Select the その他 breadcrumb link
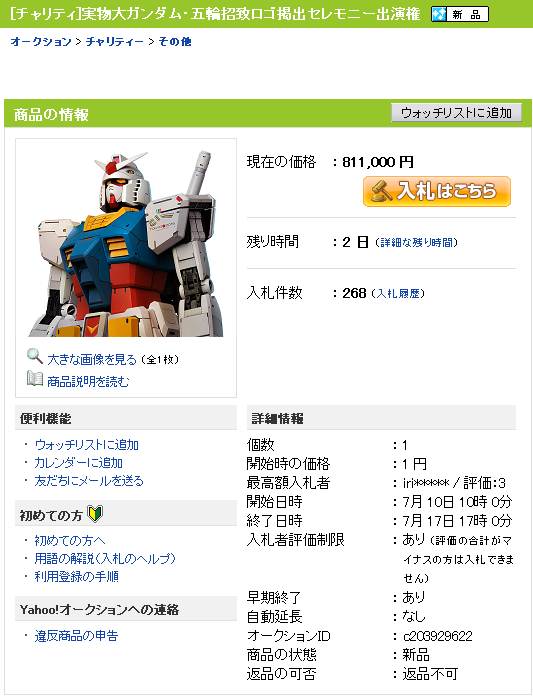 175,42
